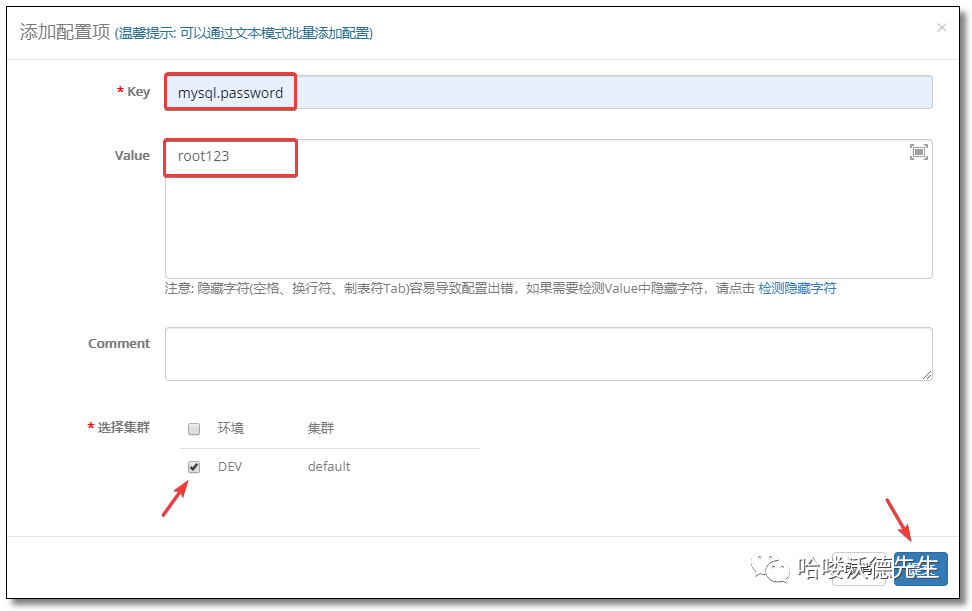Close the 添加配置项 dialog with X
This screenshot has width=972, height=611.
pos(942,27)
